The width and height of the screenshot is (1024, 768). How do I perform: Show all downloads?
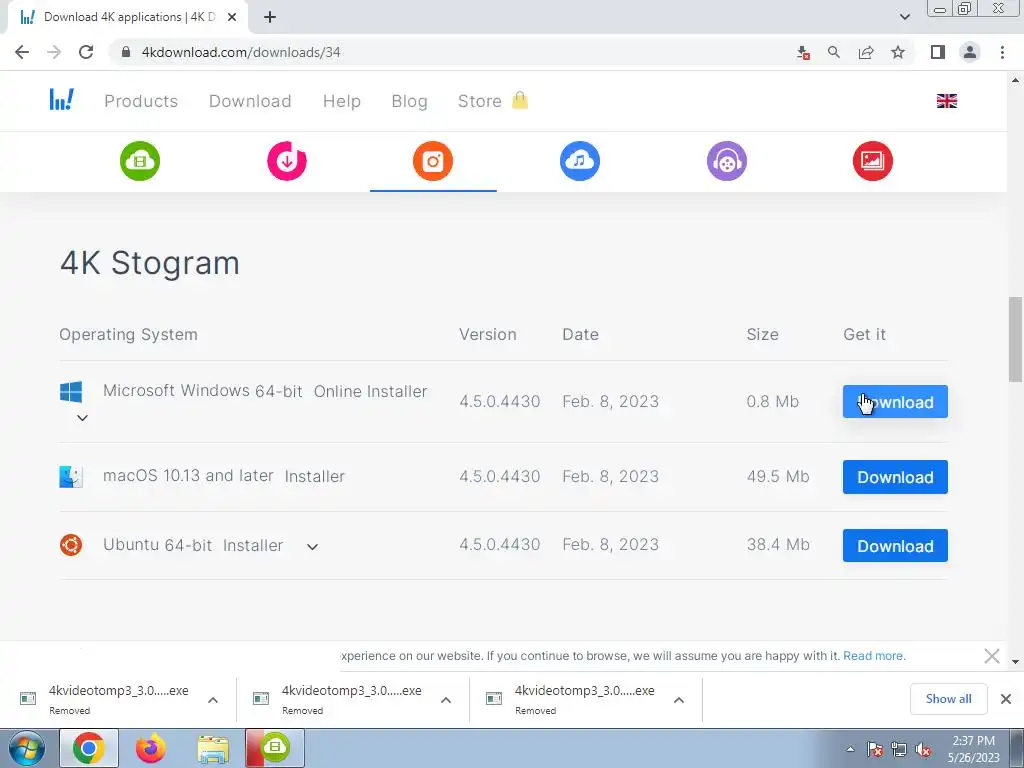pyautogui.click(x=948, y=699)
